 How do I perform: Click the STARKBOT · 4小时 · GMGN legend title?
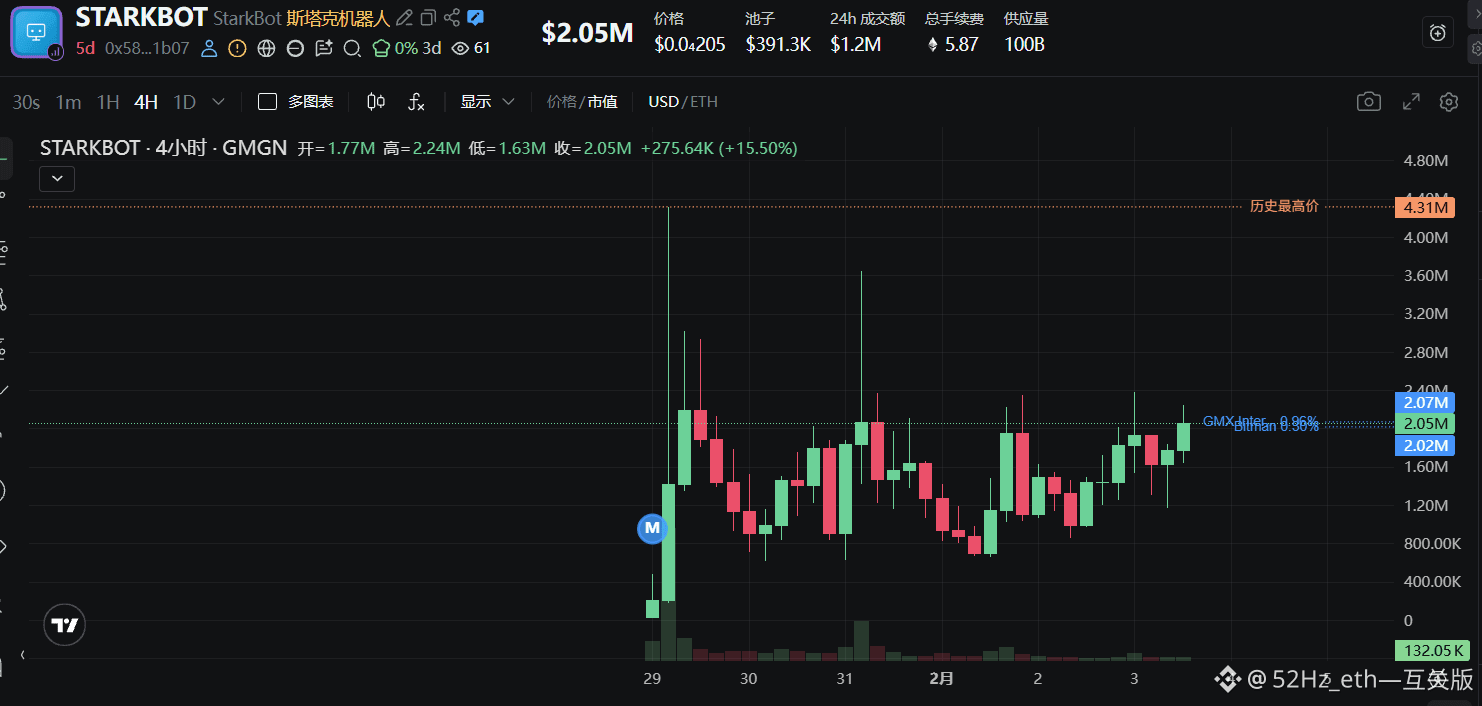click(164, 148)
